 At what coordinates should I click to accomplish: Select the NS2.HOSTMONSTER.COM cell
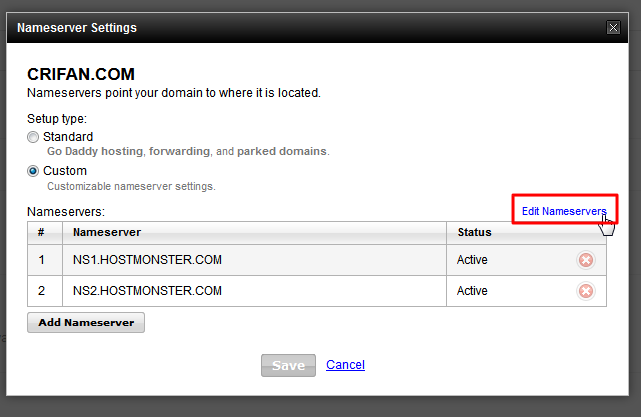(x=147, y=291)
